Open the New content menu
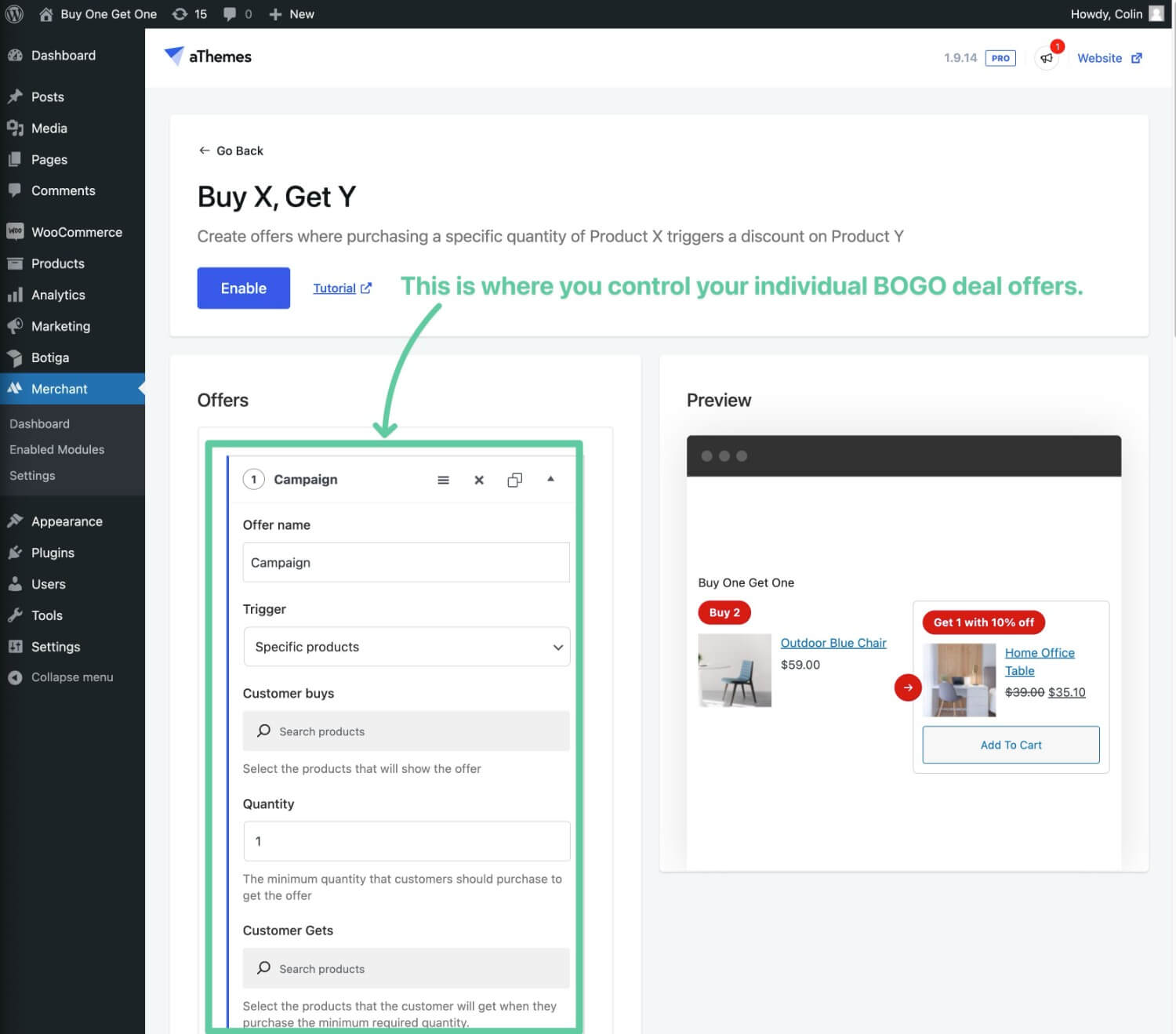 [292, 14]
